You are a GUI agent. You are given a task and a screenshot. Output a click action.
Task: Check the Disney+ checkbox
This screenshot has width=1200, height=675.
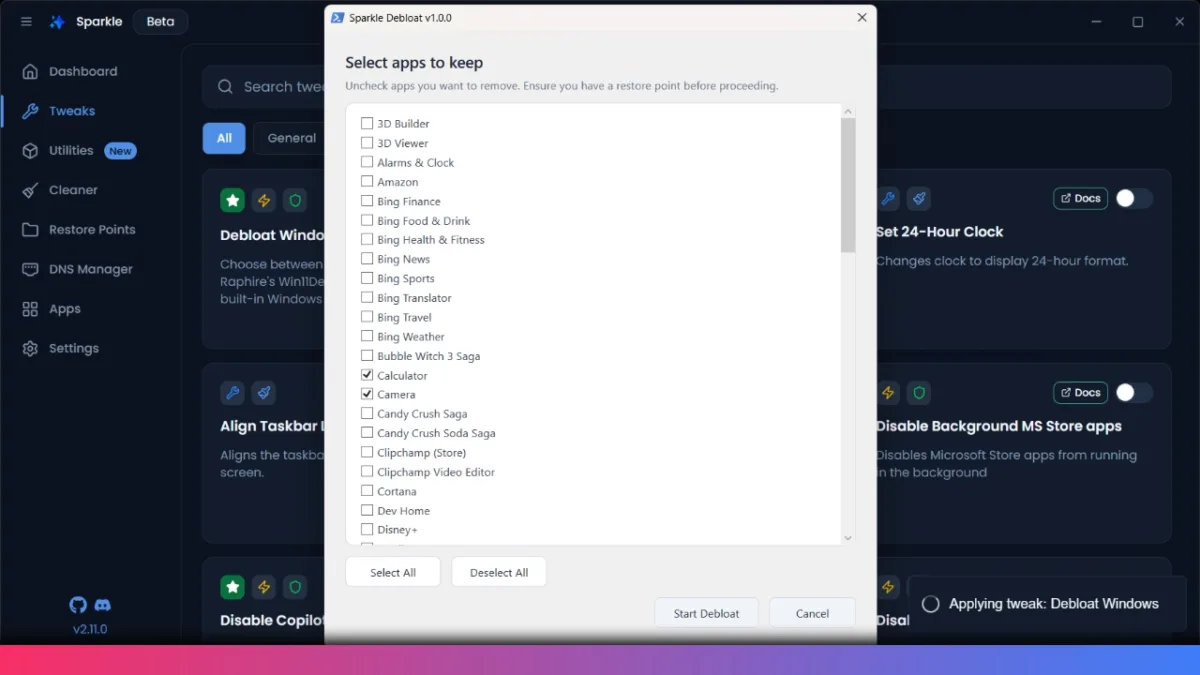367,530
